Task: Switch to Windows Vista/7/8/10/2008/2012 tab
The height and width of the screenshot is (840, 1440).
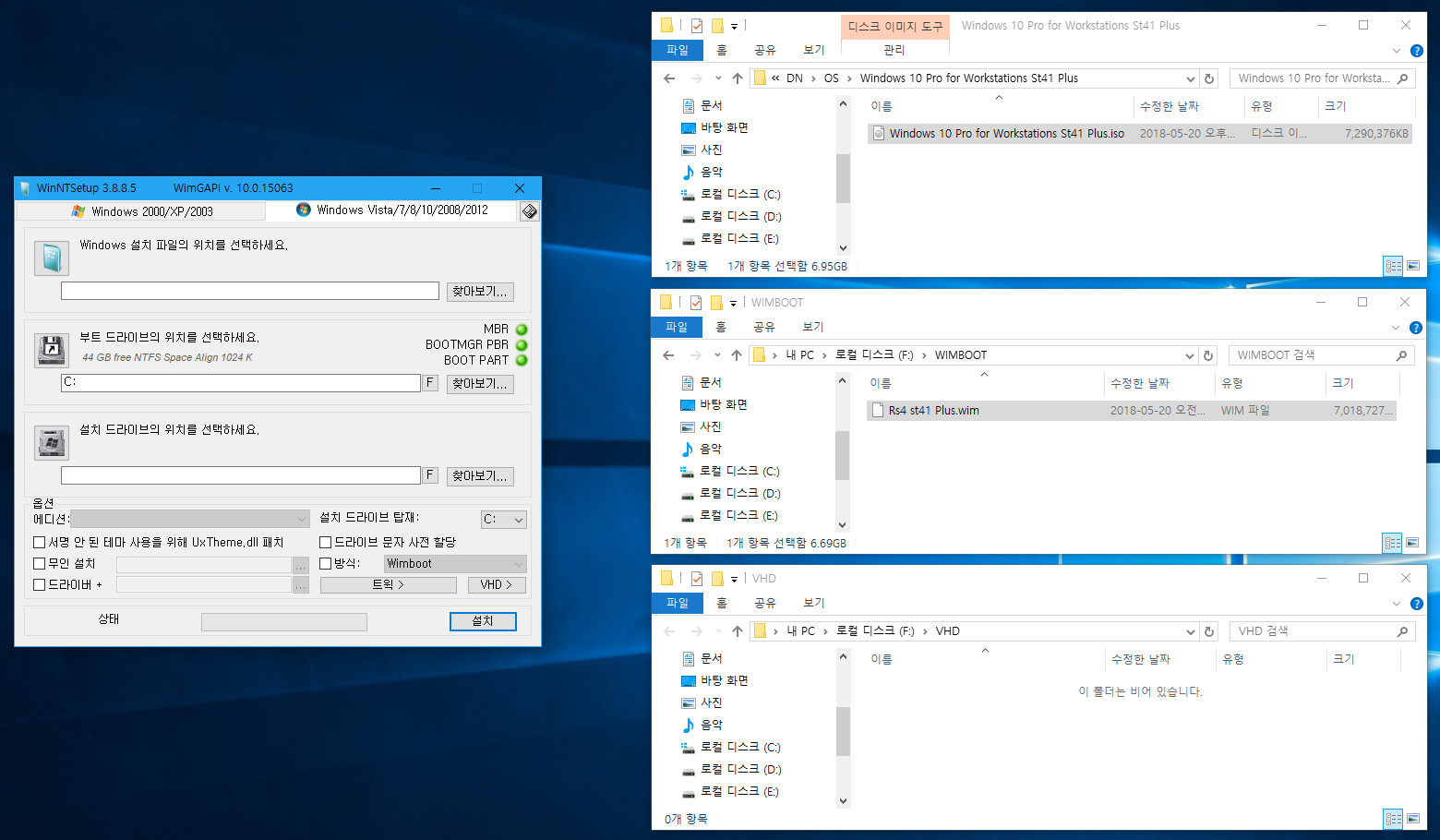Action: [392, 210]
